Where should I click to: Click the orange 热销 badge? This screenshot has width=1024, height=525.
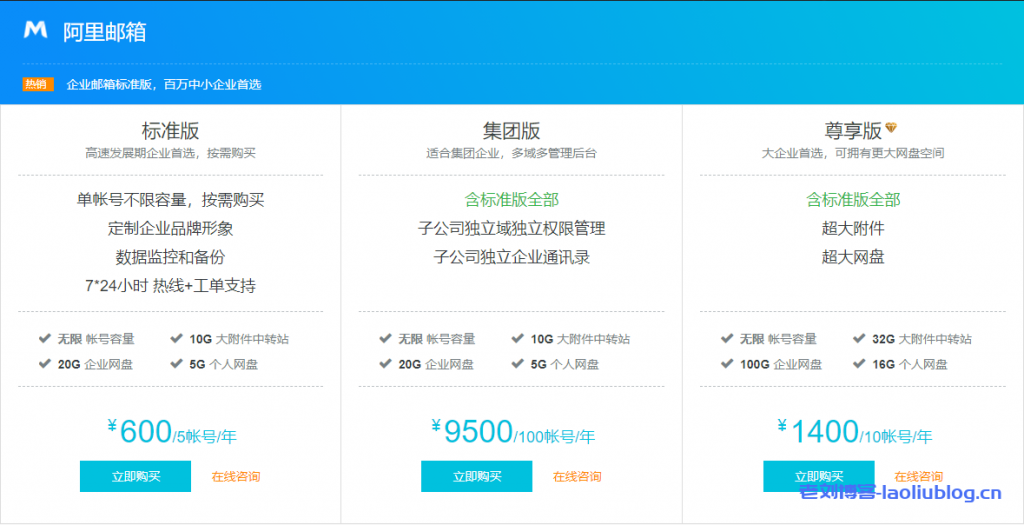pos(38,84)
